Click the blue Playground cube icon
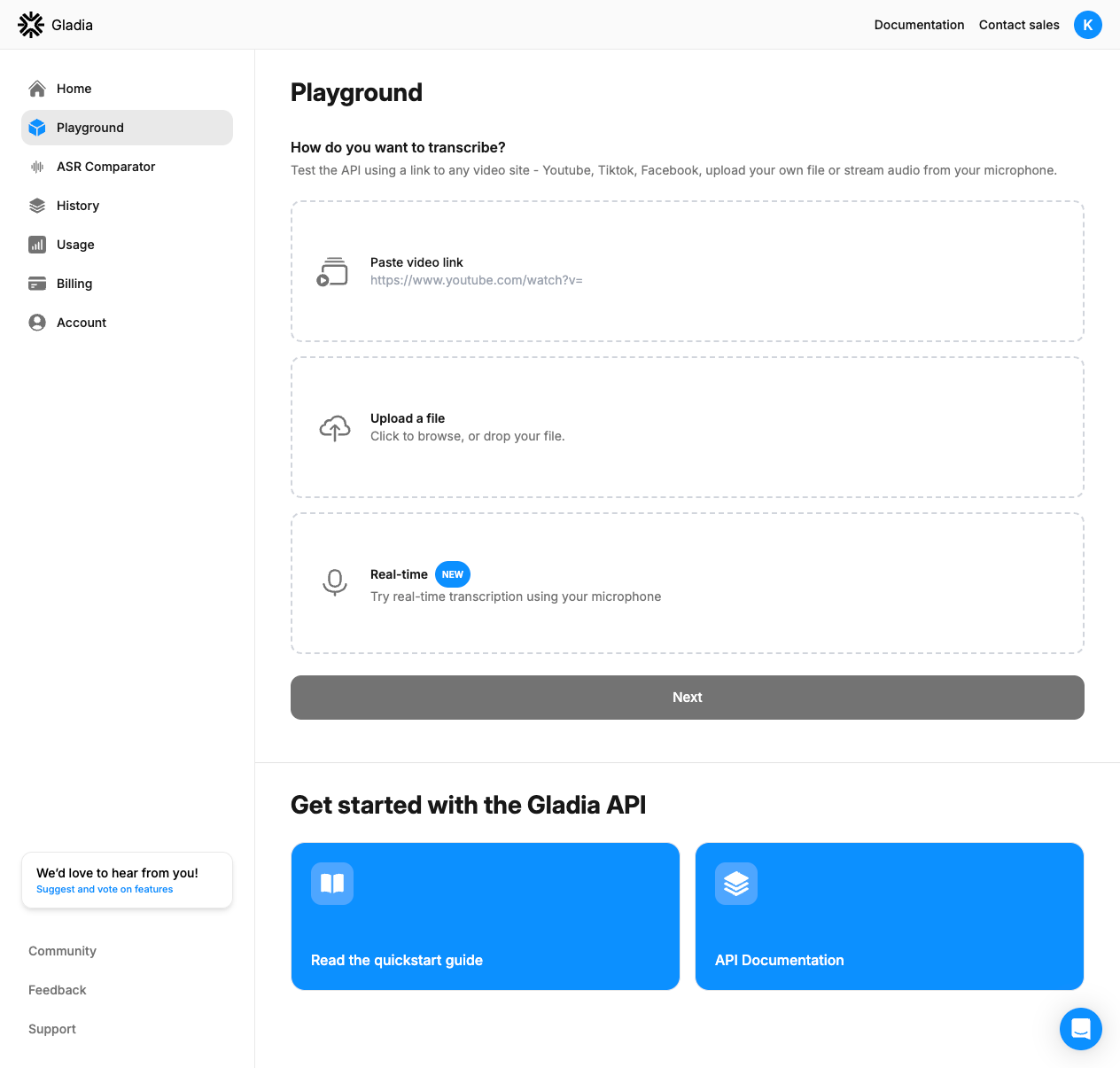 pyautogui.click(x=37, y=128)
